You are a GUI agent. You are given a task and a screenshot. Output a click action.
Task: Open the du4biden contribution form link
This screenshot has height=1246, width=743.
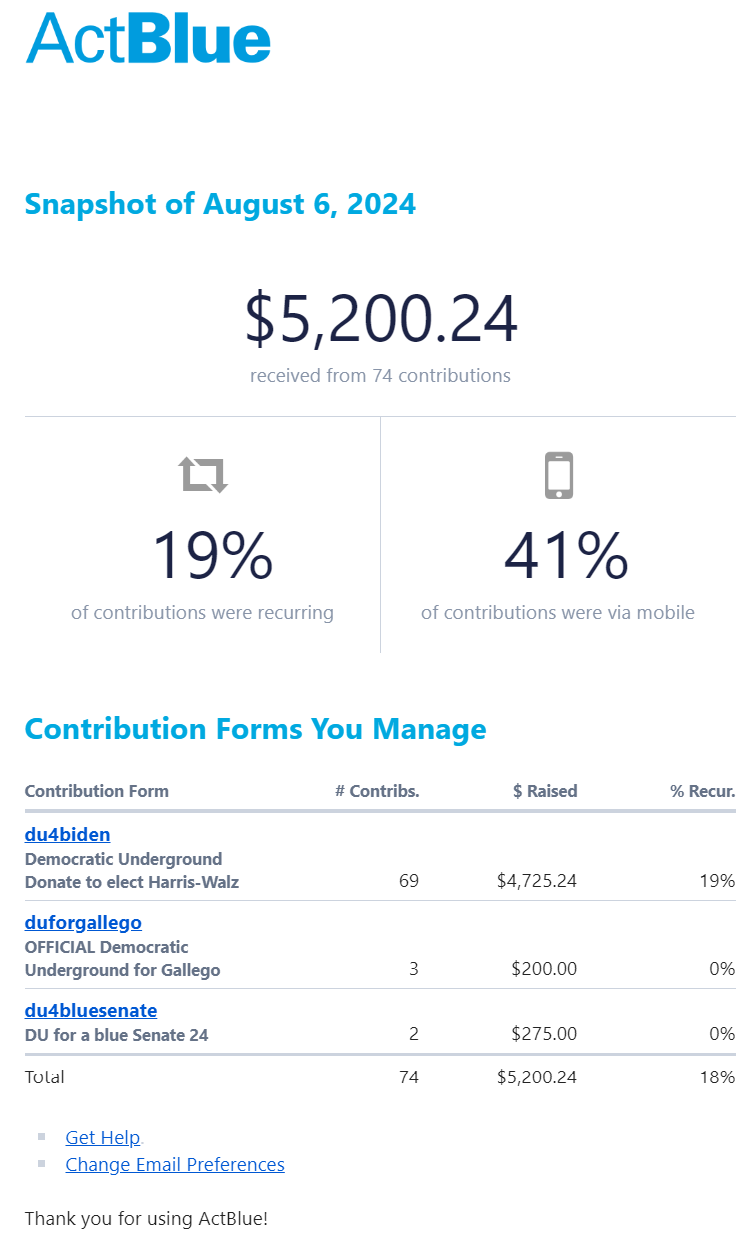point(67,834)
